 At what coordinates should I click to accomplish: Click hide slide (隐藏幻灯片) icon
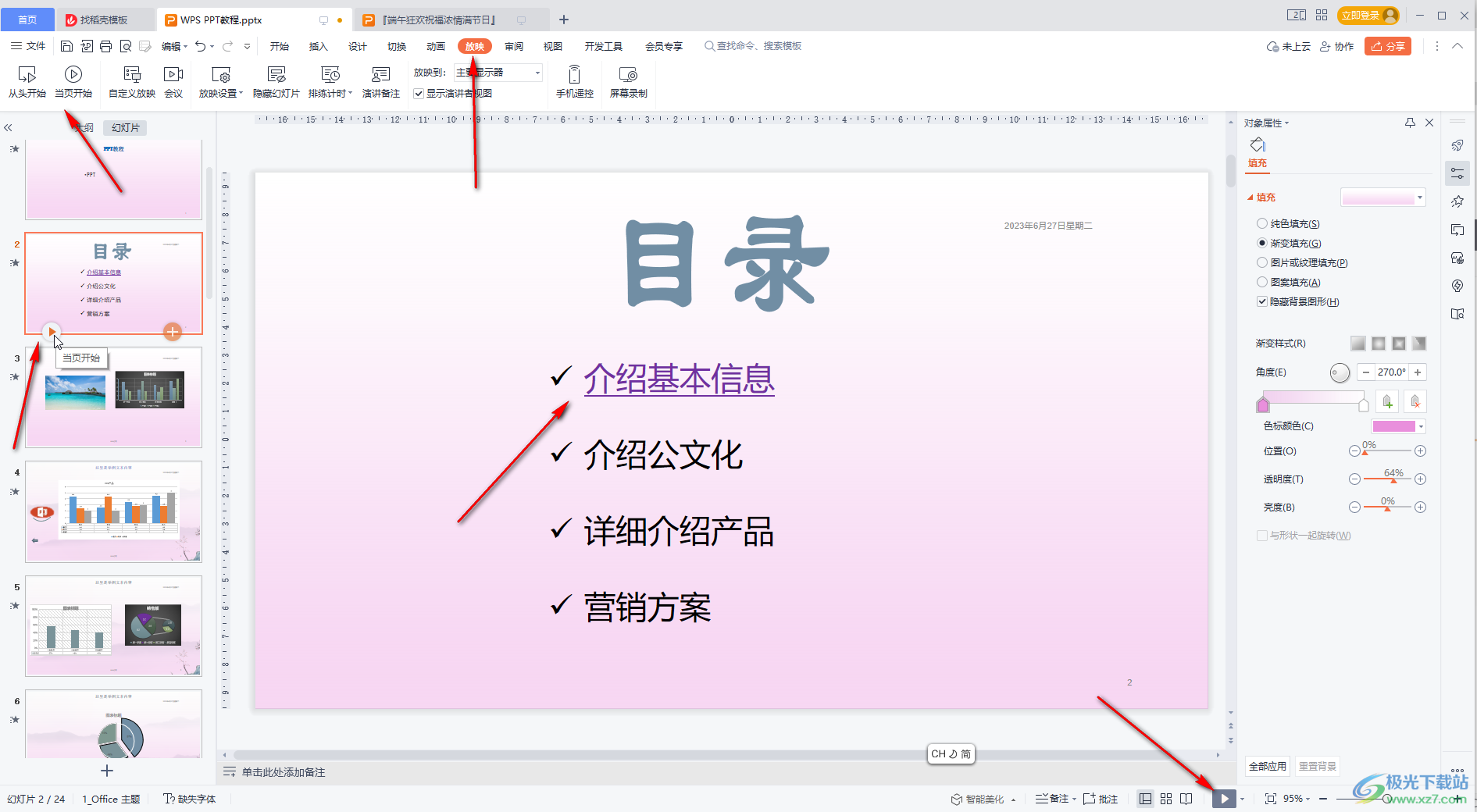276,82
